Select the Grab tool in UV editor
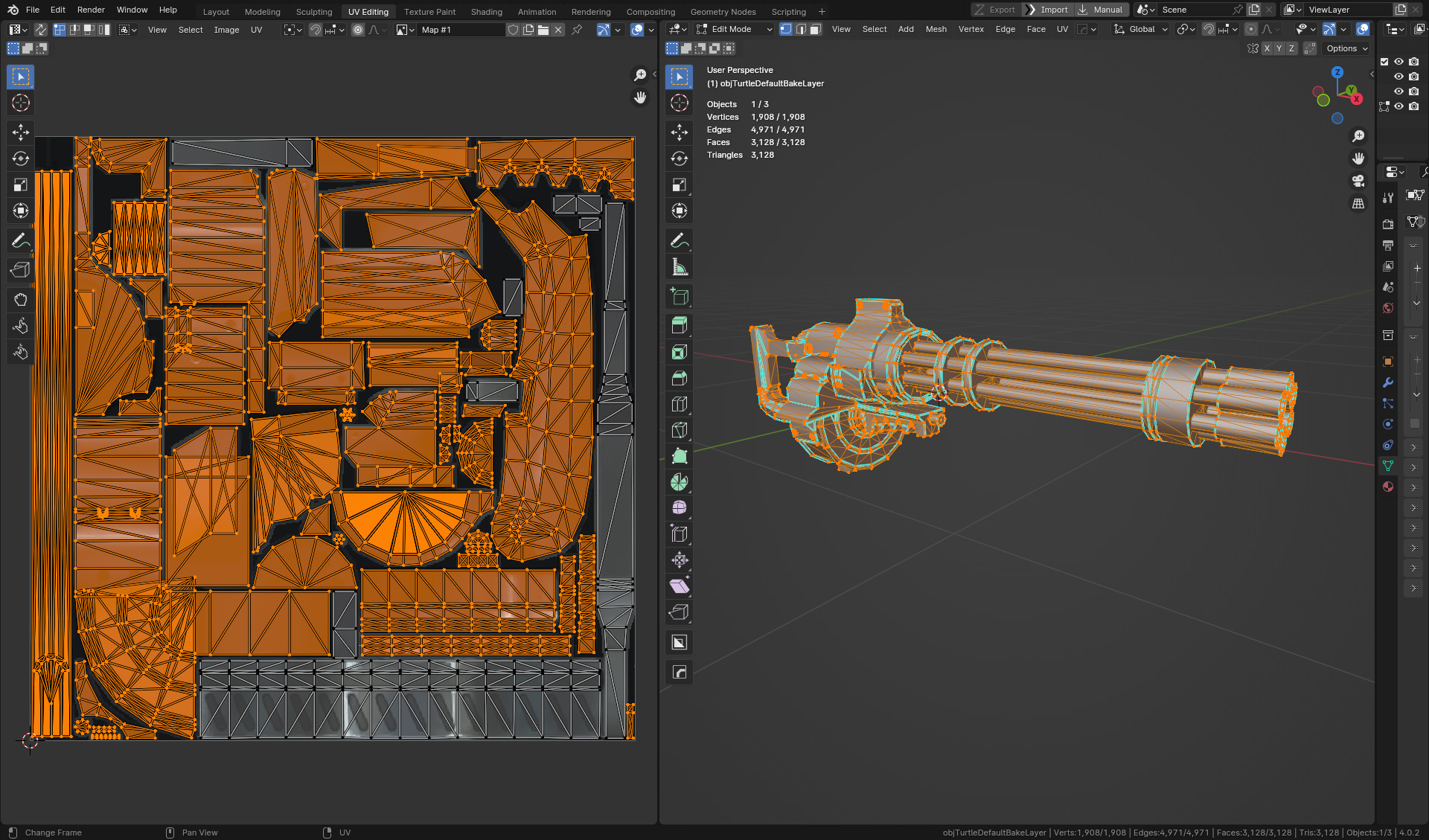The height and width of the screenshot is (840, 1429). 20,300
